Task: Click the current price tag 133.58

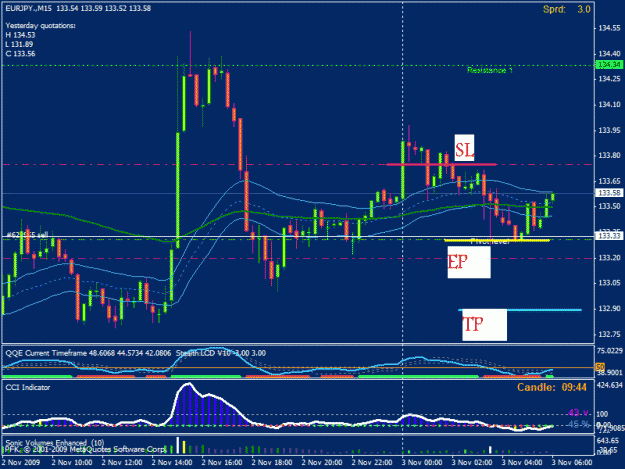Action: [609, 193]
